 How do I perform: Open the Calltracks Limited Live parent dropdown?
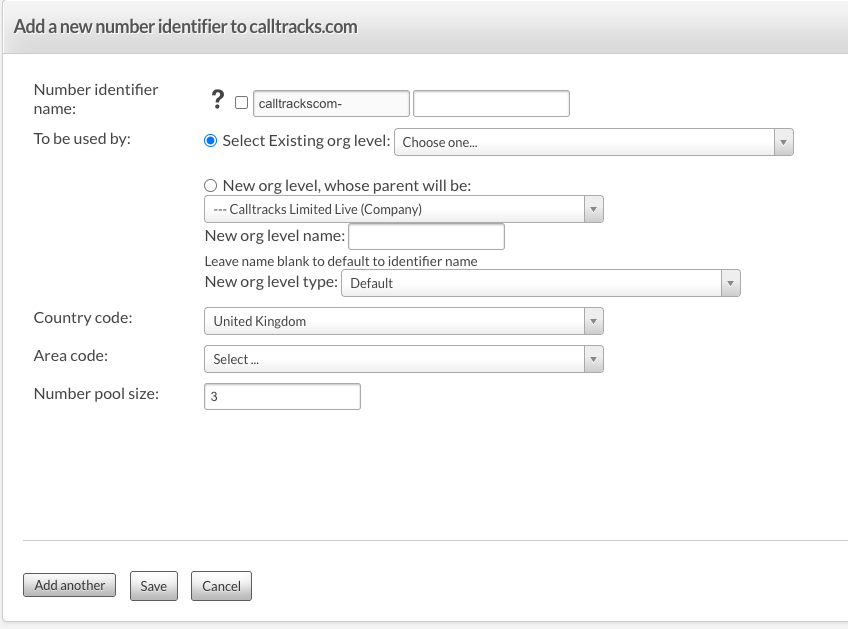(403, 209)
